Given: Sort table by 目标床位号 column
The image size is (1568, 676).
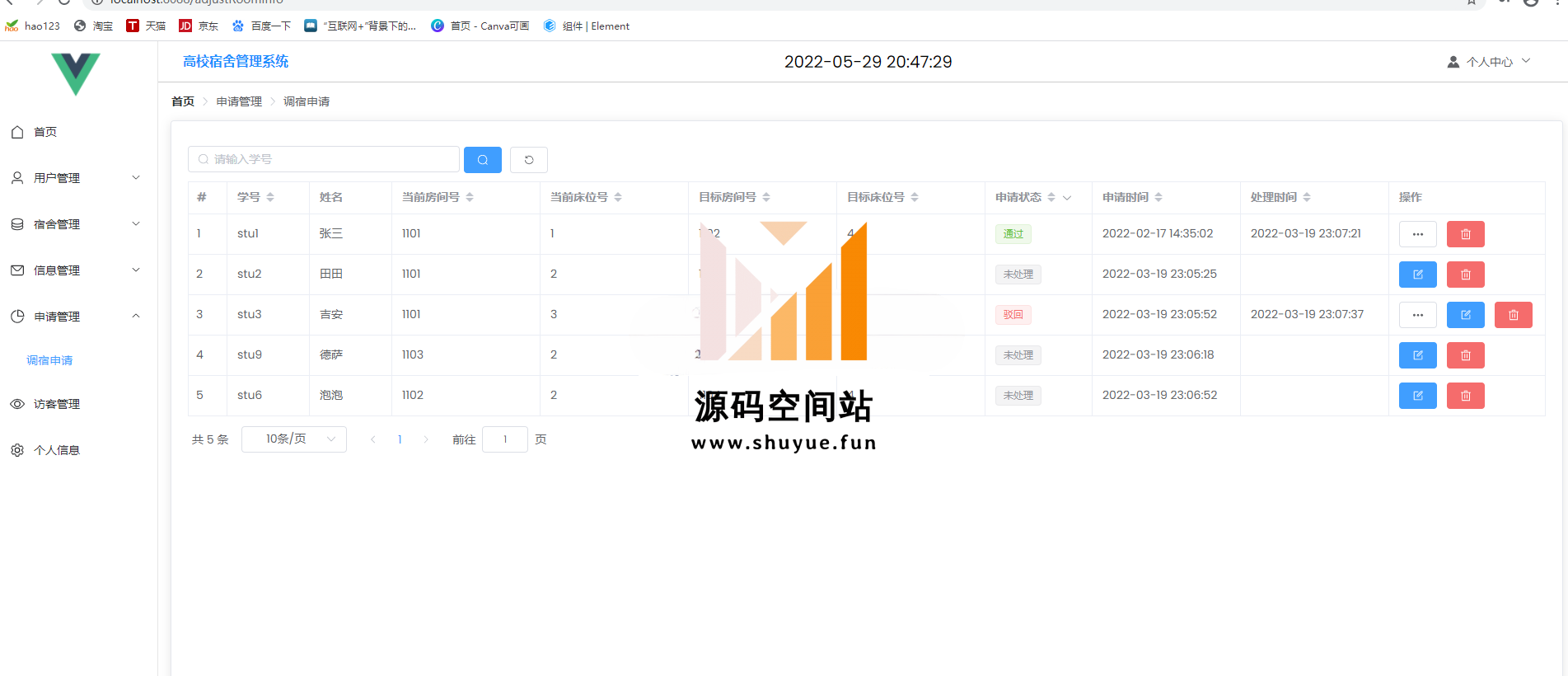Looking at the screenshot, I should [x=915, y=198].
